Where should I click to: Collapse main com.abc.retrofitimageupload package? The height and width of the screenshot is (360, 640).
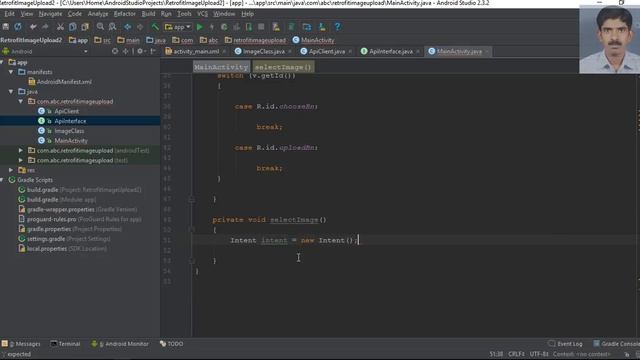point(21,101)
